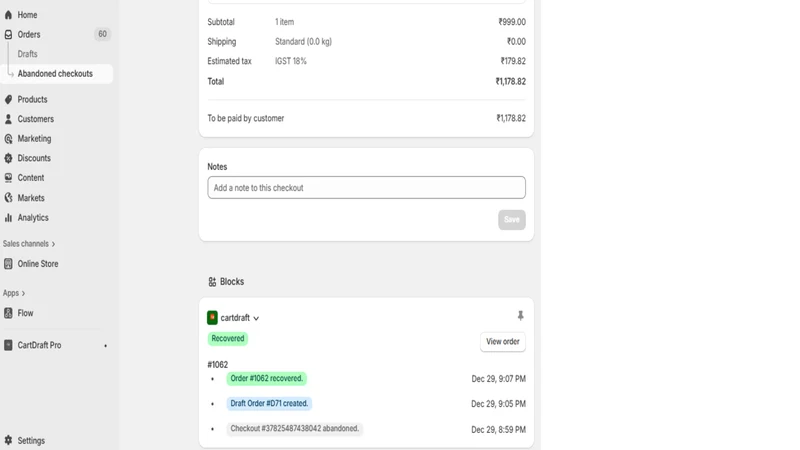Click the Online Store icon
800x450 pixels.
point(8,264)
